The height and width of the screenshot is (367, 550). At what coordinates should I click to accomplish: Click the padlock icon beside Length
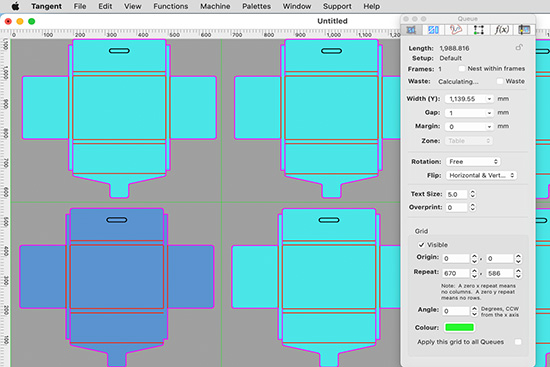click(x=519, y=47)
